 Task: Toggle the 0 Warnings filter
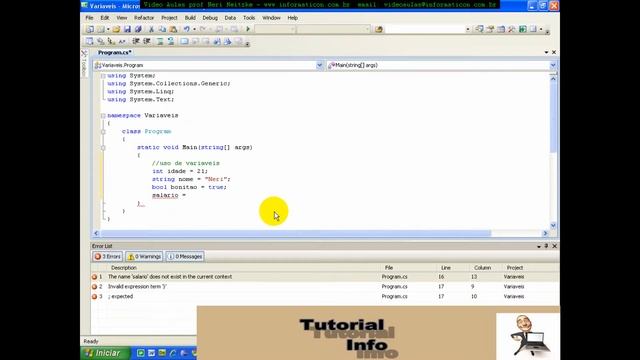pos(144,256)
